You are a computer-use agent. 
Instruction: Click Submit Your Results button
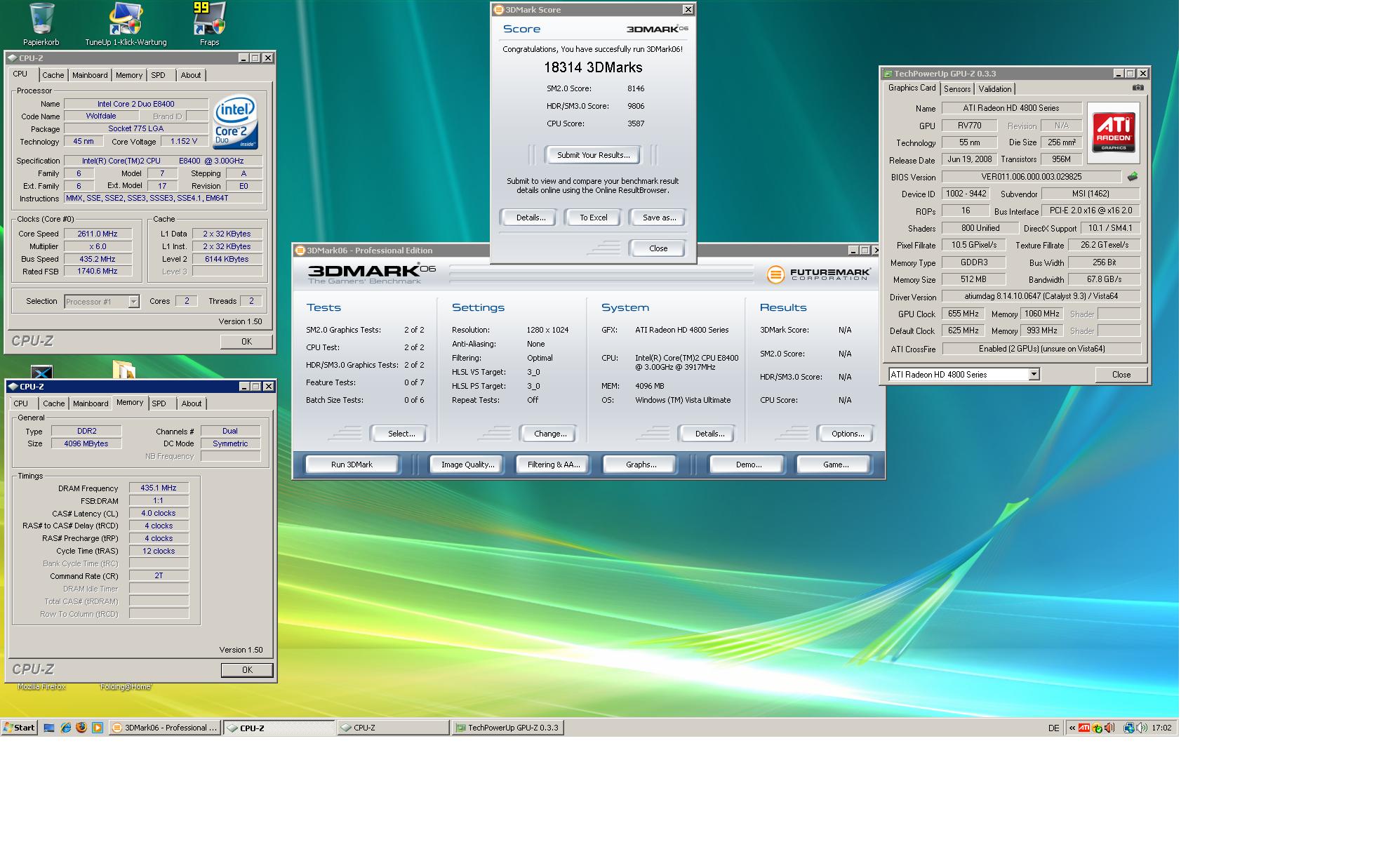tap(594, 155)
